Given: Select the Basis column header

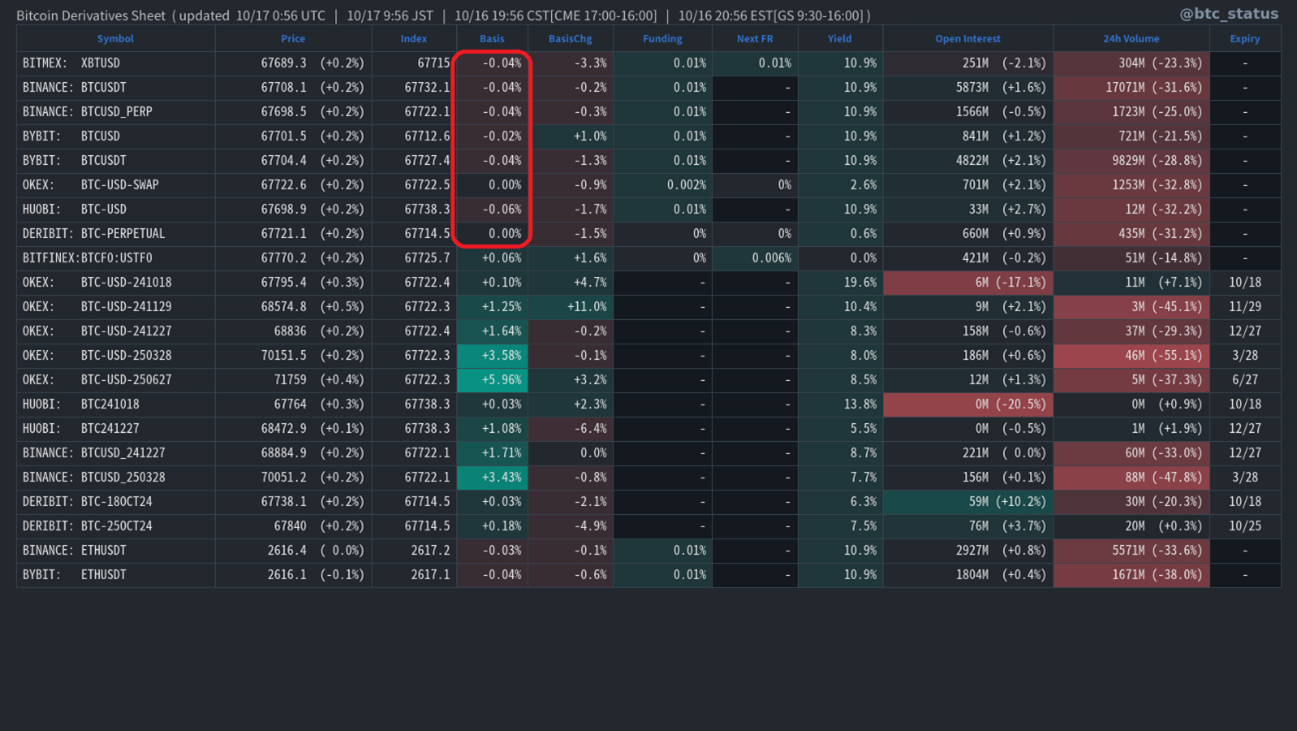Looking at the screenshot, I should (492, 39).
